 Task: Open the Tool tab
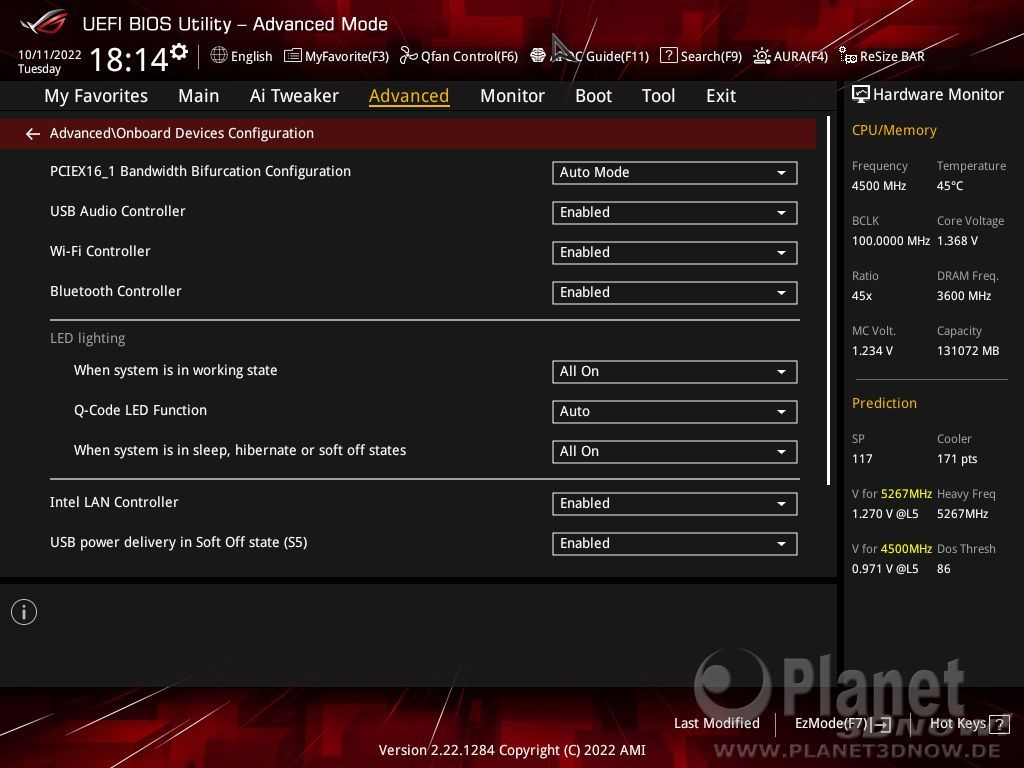click(658, 96)
